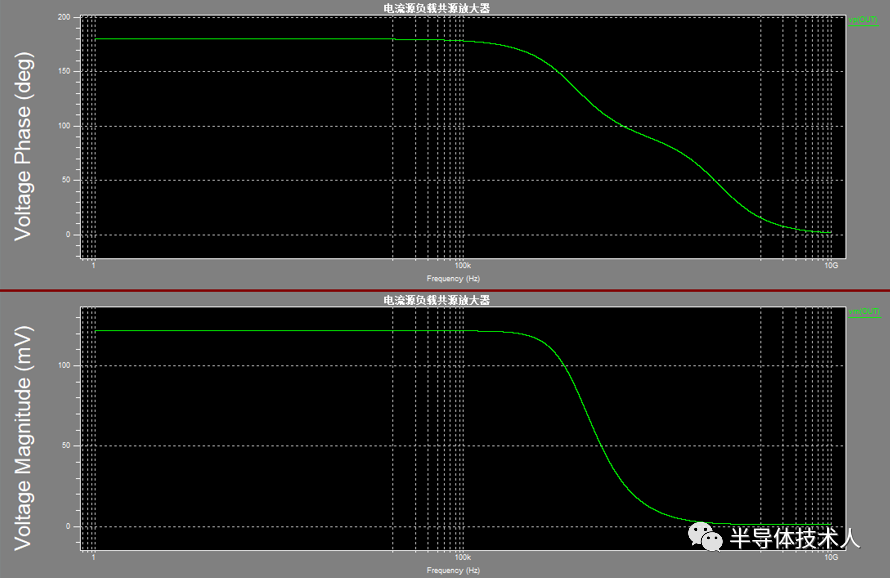This screenshot has height=578, width=890.
Task: Click the Frequency (Hz) label under magnitude plot
Action: [453, 571]
